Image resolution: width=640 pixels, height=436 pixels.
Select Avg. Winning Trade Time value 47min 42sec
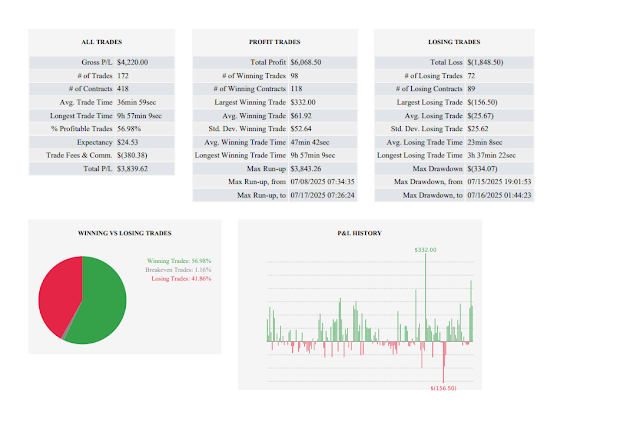tap(310, 142)
